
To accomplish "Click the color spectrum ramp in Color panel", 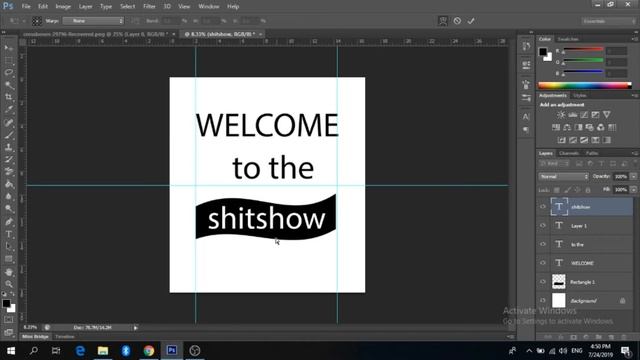I will click(x=584, y=85).
